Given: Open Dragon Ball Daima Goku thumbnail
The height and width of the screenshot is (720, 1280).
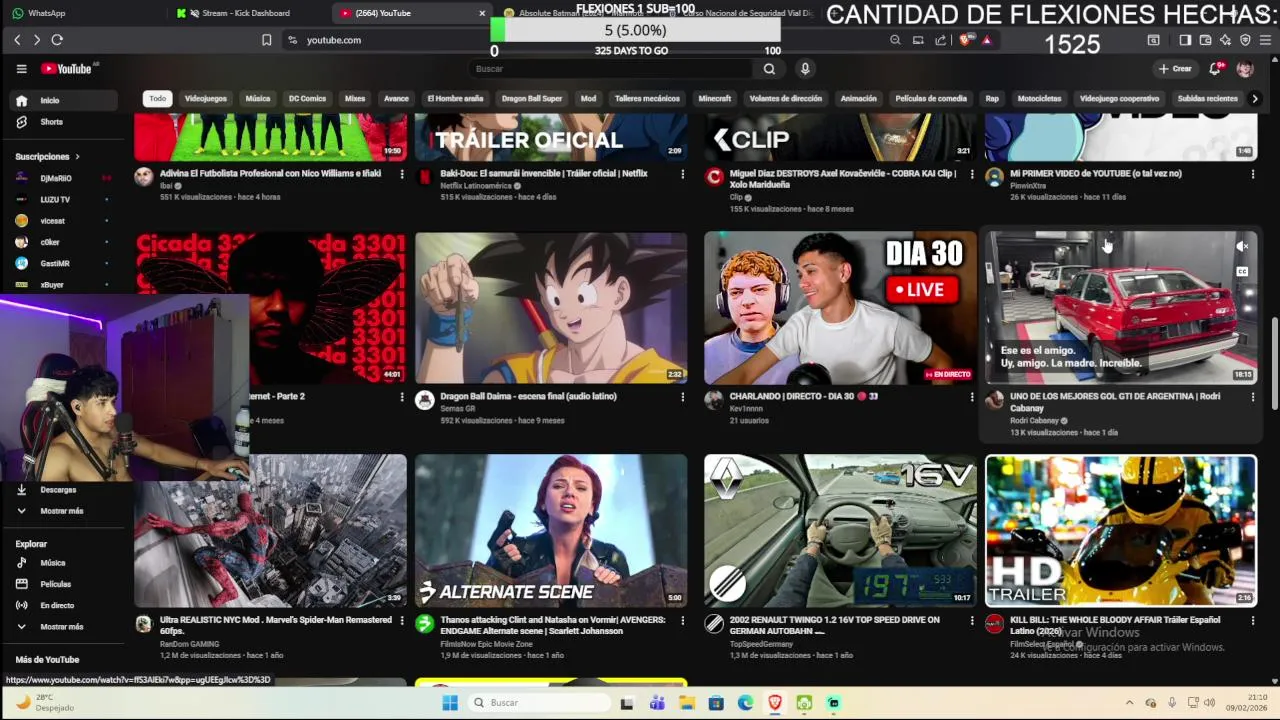Looking at the screenshot, I should click(551, 308).
